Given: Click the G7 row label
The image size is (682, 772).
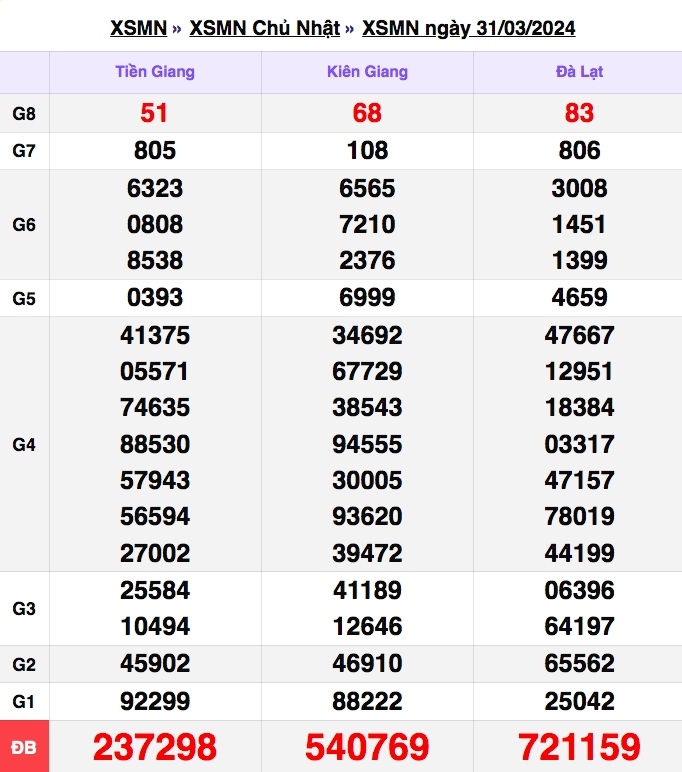Looking at the screenshot, I should (24, 151).
